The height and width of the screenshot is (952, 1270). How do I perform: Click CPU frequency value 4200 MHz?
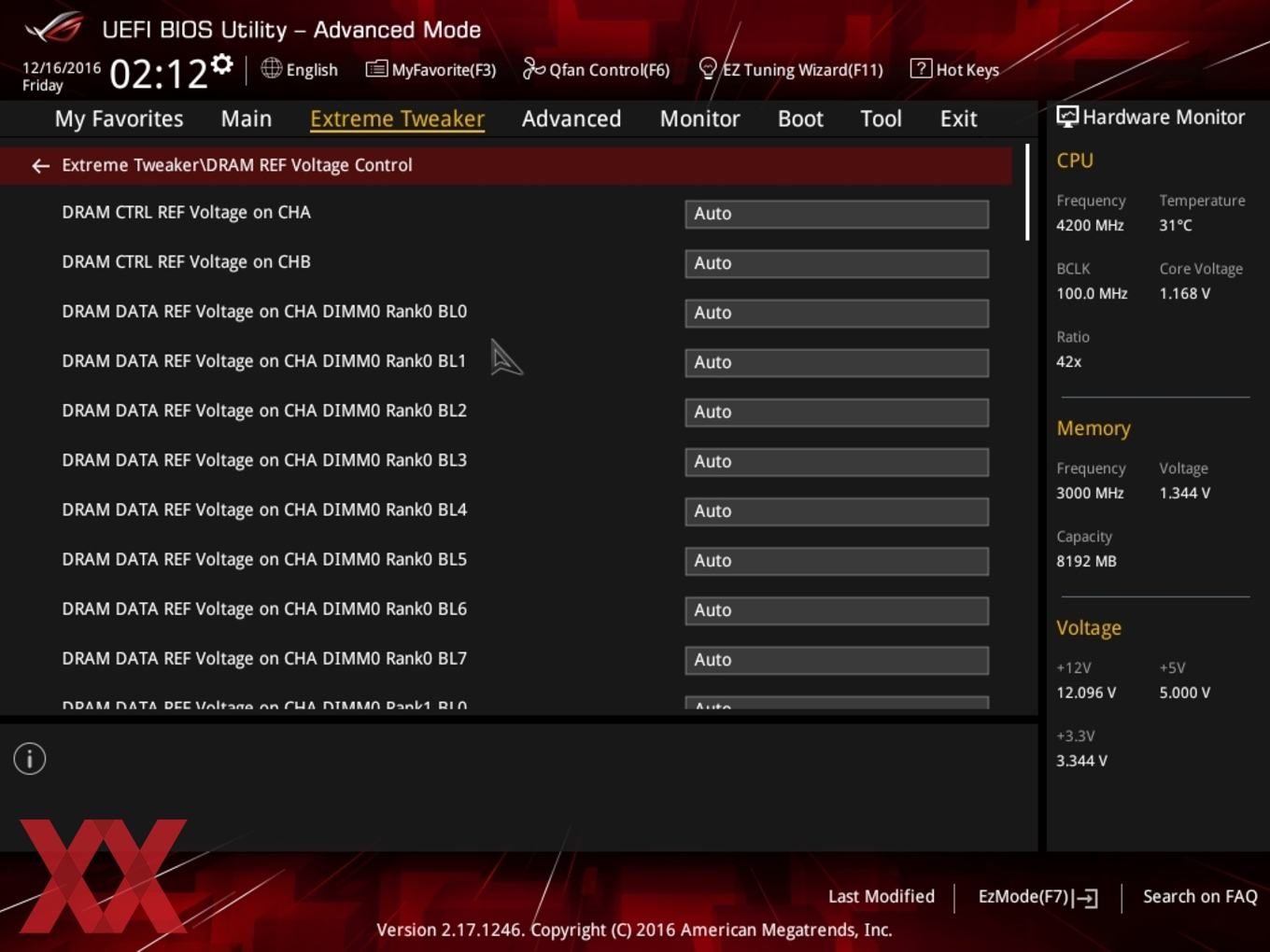click(x=1090, y=225)
